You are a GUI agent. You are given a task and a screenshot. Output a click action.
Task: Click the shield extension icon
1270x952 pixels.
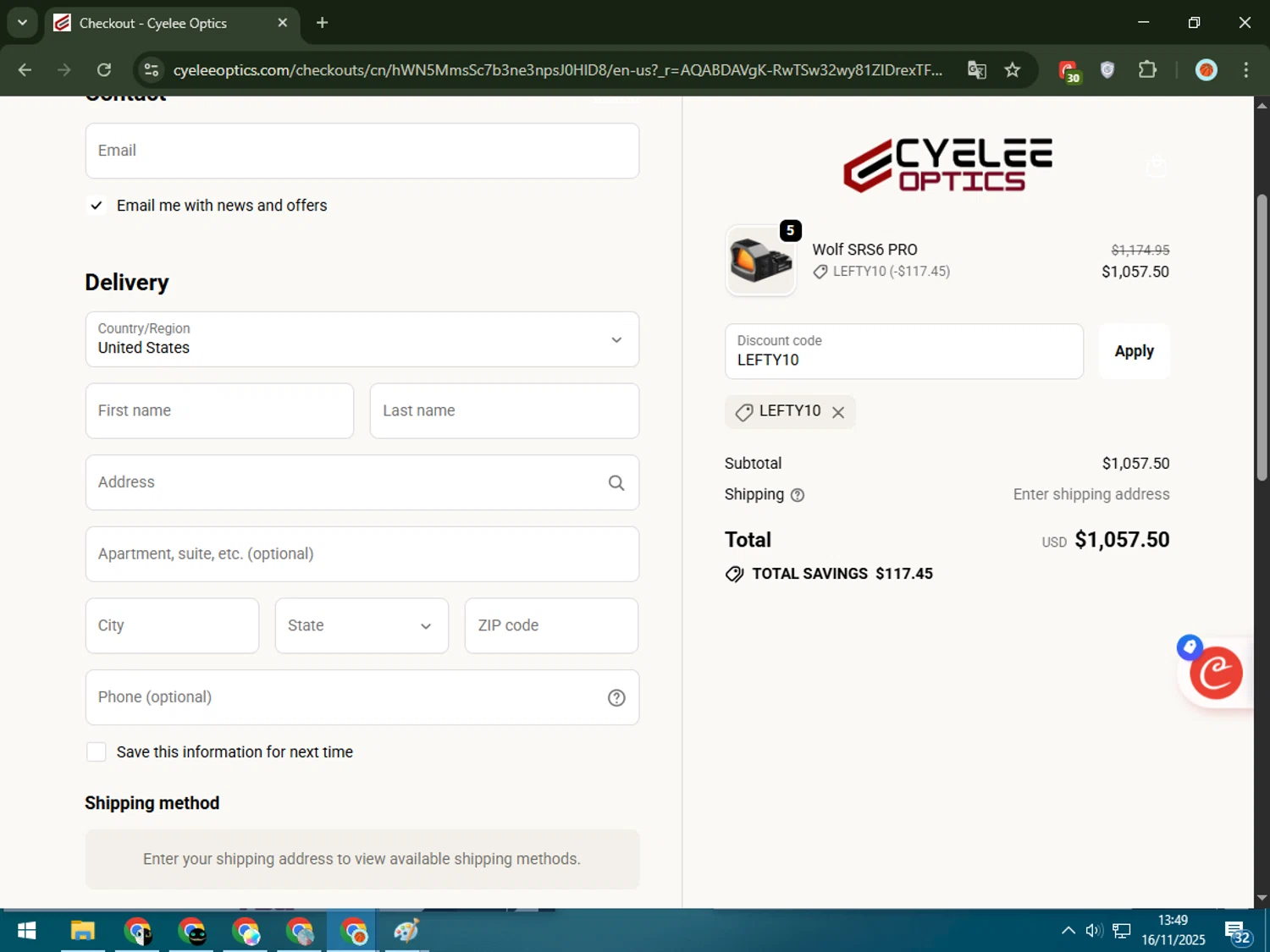(x=1107, y=70)
